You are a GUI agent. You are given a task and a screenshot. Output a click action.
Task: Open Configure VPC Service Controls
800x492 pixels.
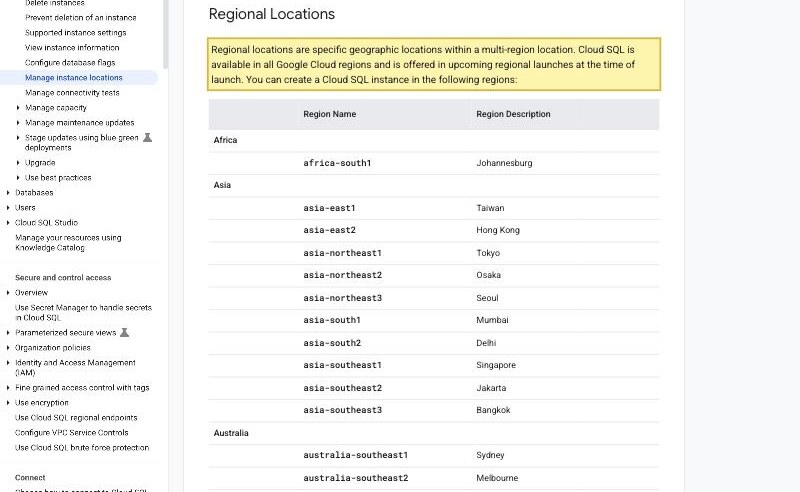click(x=71, y=432)
